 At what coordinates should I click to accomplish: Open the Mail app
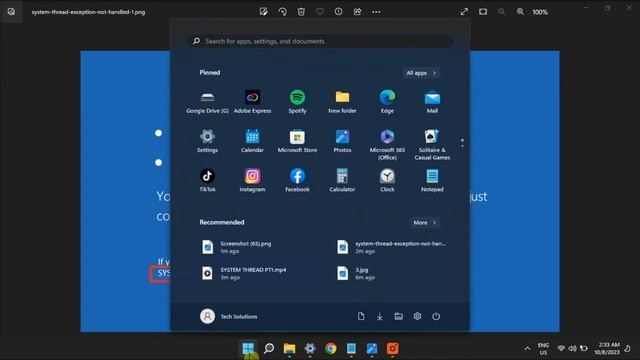click(x=432, y=102)
